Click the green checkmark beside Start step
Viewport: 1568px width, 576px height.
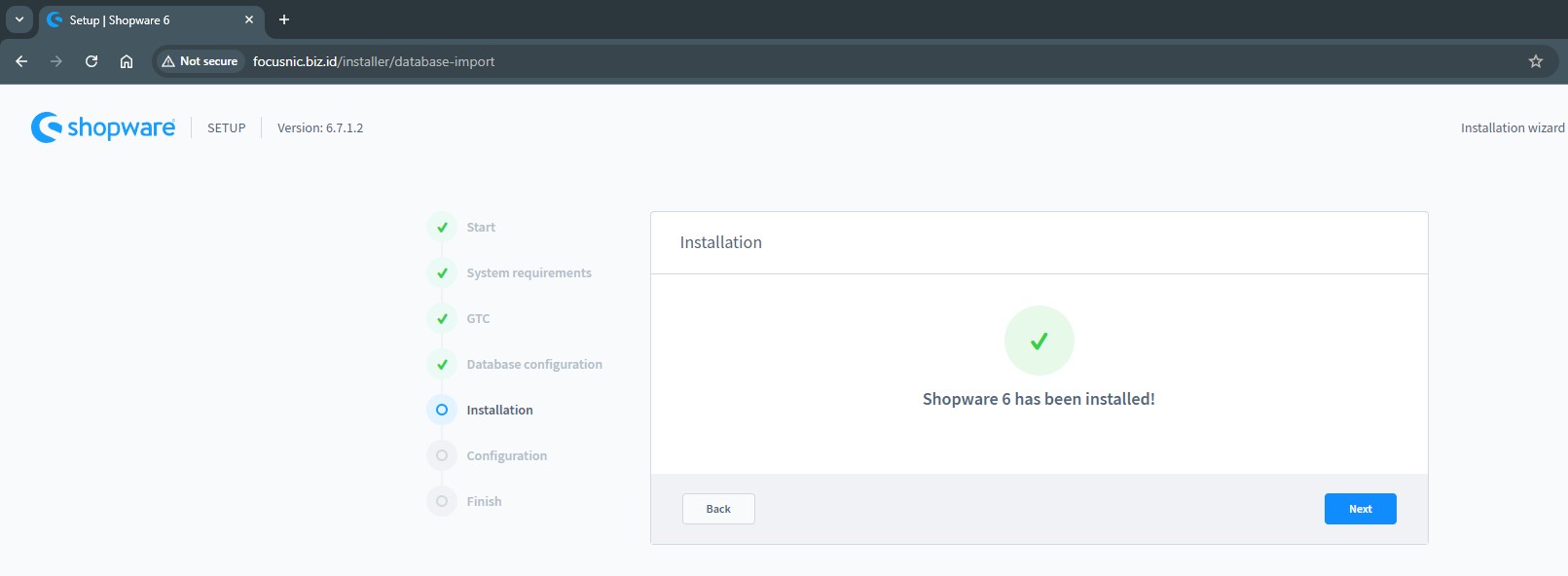pyautogui.click(x=442, y=227)
